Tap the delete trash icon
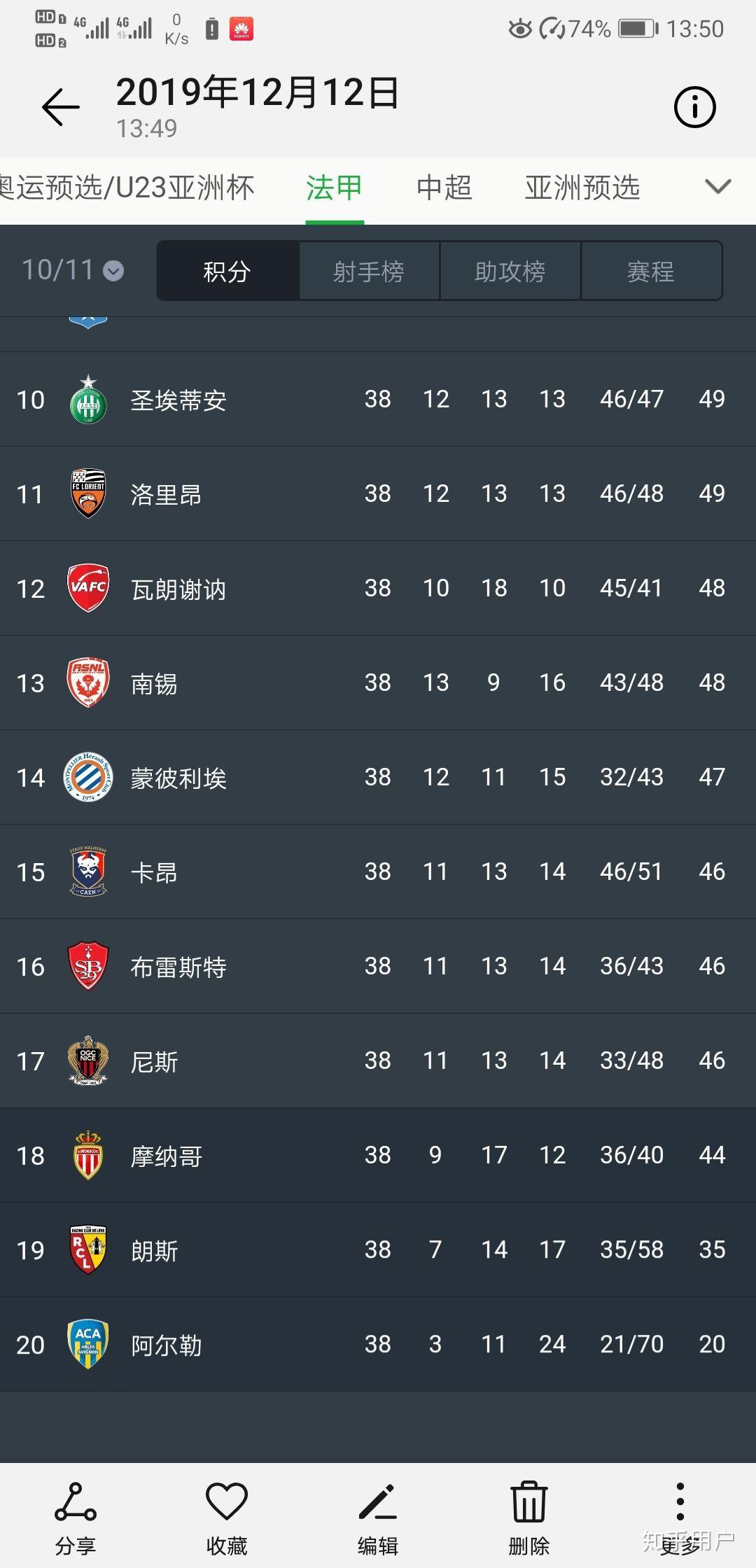The width and height of the screenshot is (756, 1568). tap(529, 1501)
